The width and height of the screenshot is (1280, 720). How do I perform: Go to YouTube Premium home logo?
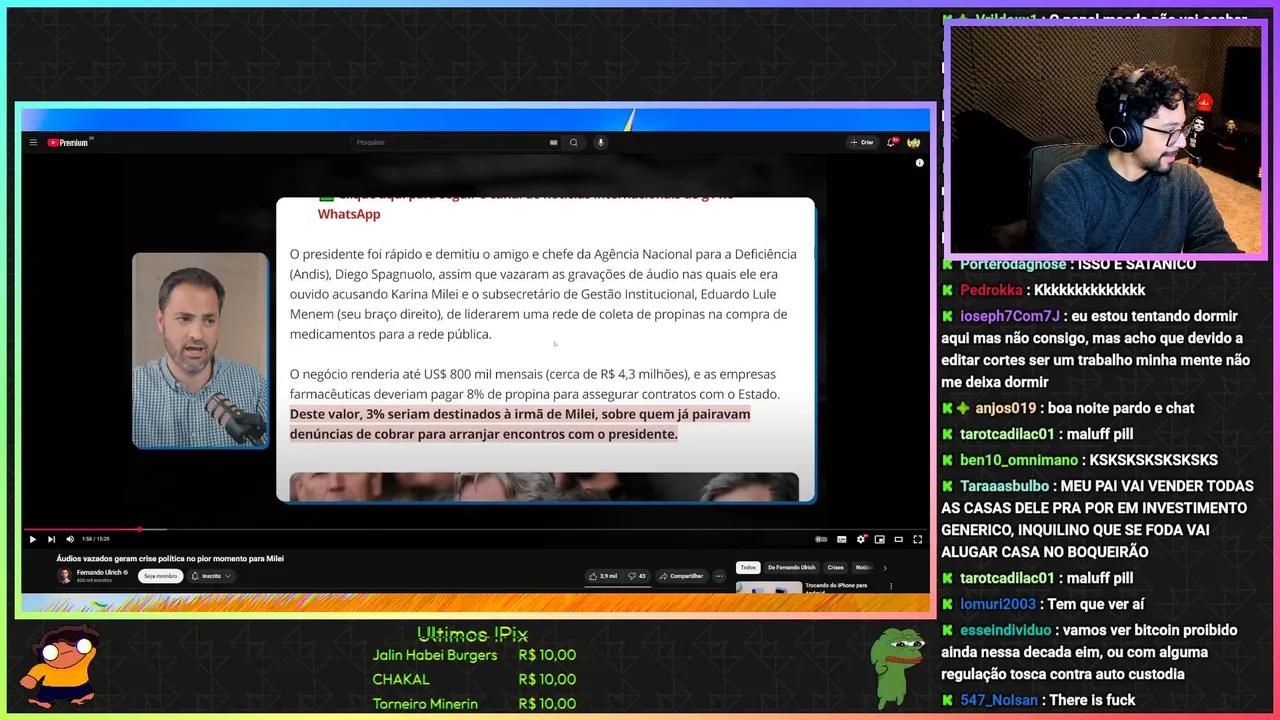coord(69,142)
